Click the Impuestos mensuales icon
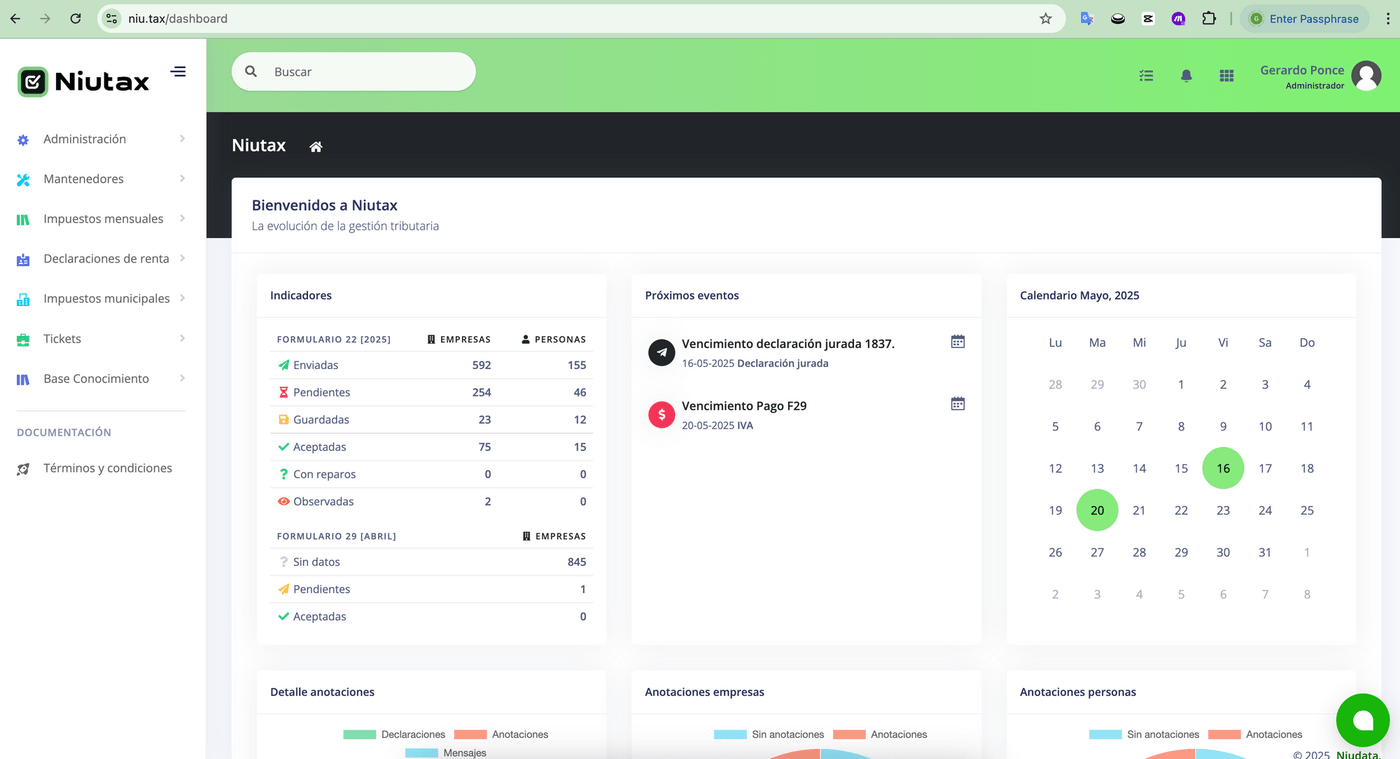 click(23, 220)
